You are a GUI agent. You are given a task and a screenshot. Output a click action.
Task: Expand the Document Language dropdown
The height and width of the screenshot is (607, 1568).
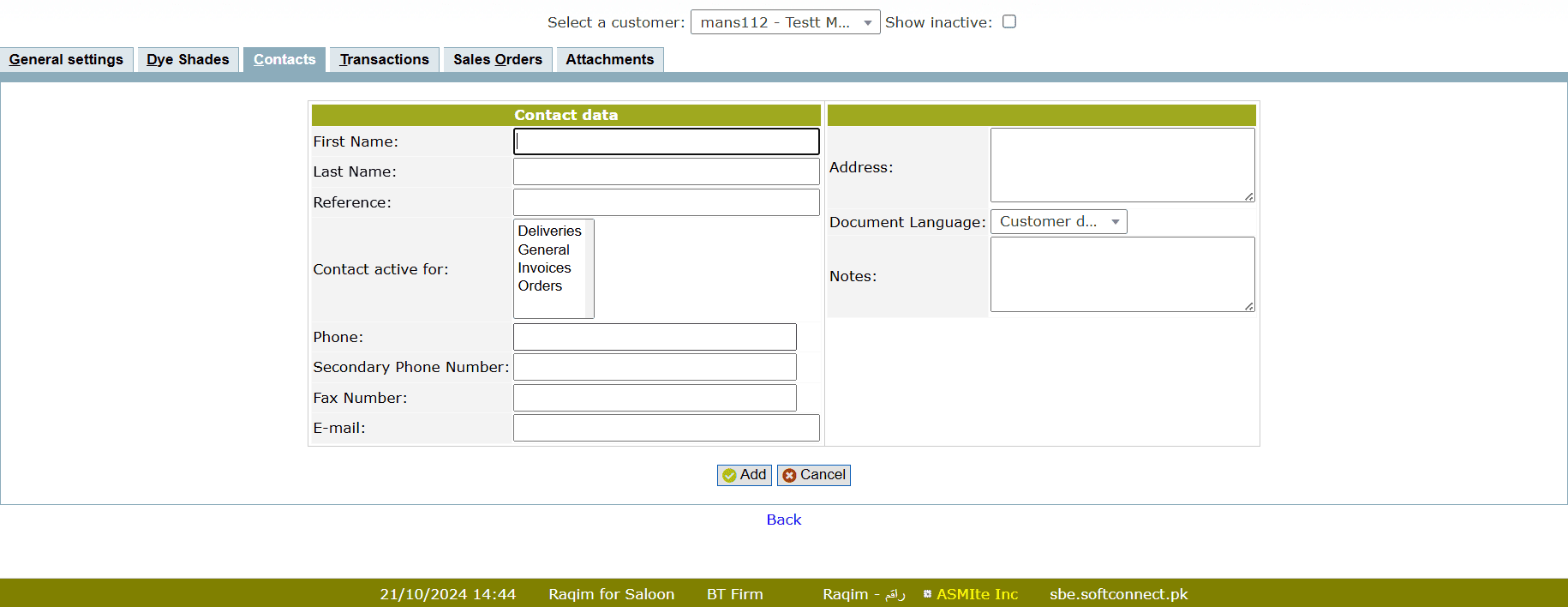[x=1058, y=221]
